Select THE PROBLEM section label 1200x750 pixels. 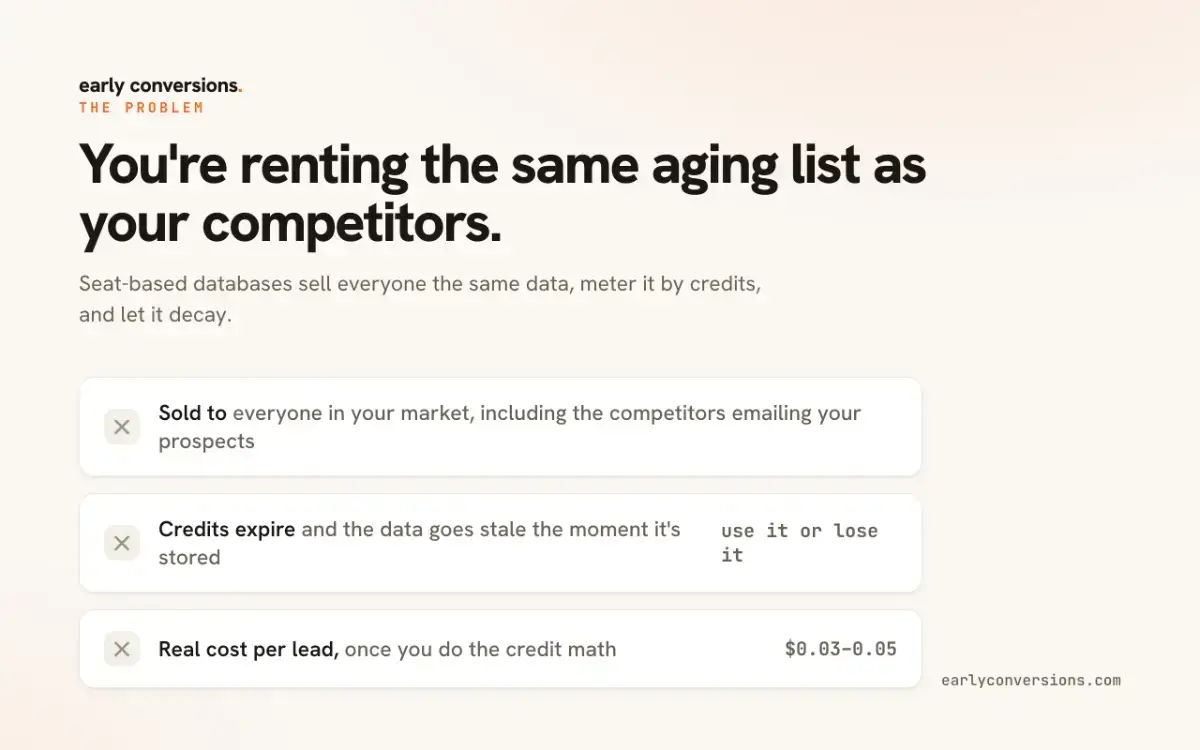tap(141, 107)
